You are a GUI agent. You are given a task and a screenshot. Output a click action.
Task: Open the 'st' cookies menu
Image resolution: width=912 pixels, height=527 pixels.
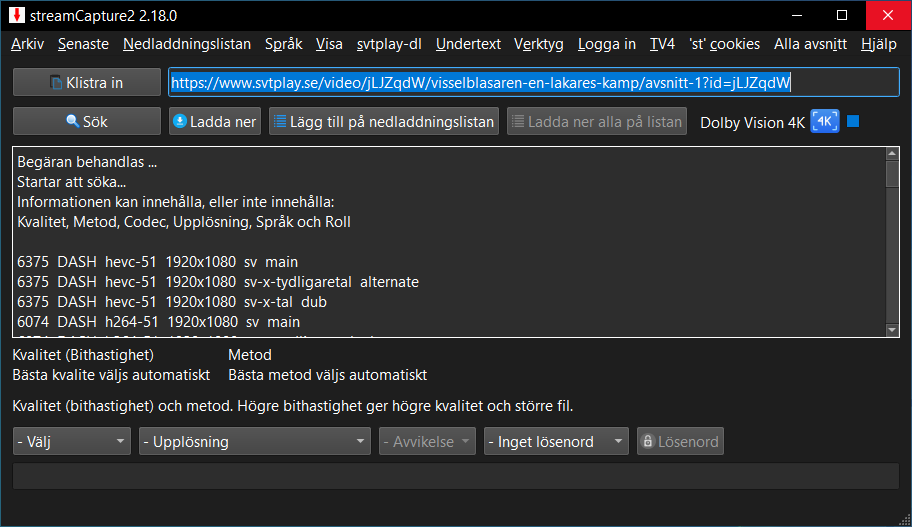(725, 44)
